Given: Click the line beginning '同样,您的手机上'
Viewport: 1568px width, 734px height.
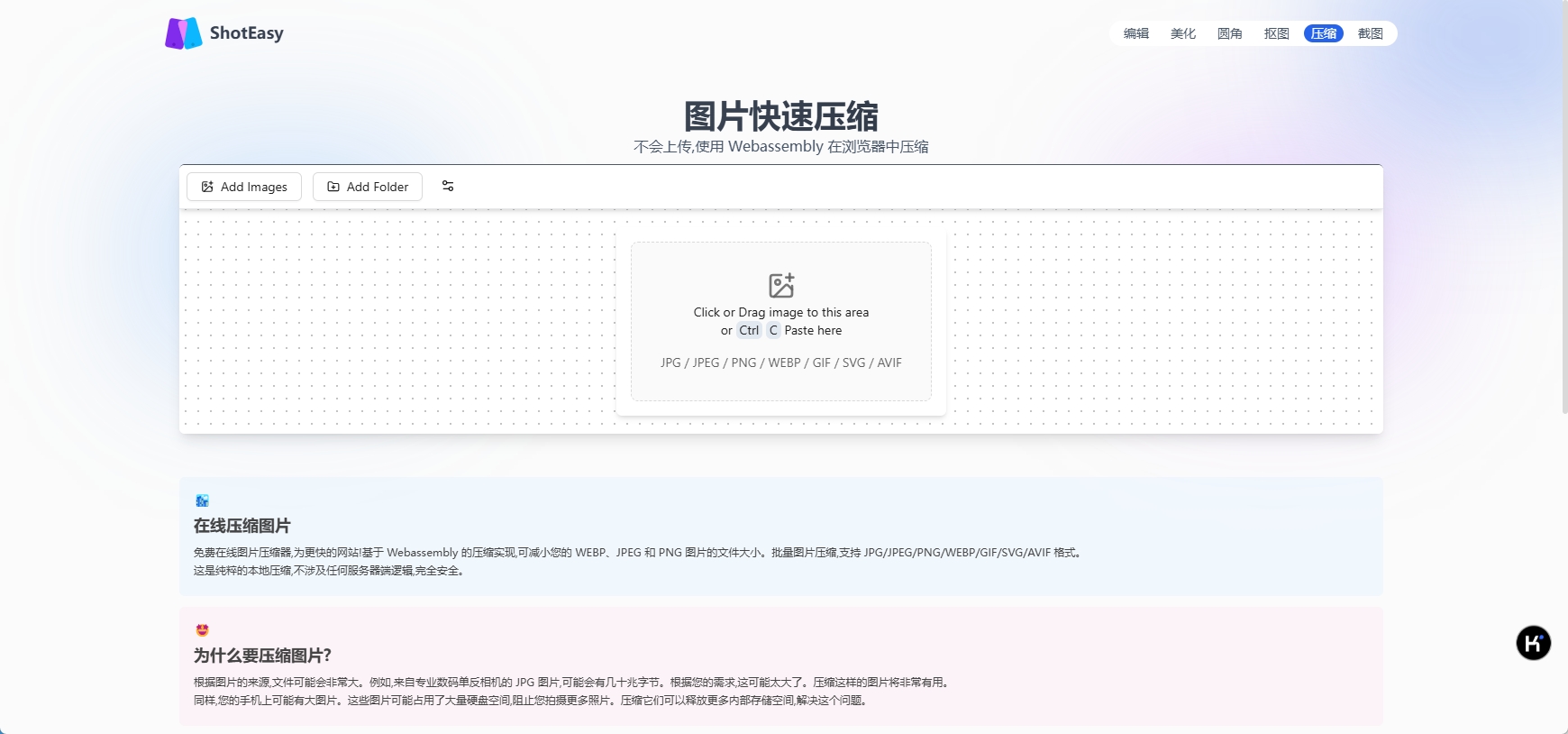Looking at the screenshot, I should click(531, 701).
